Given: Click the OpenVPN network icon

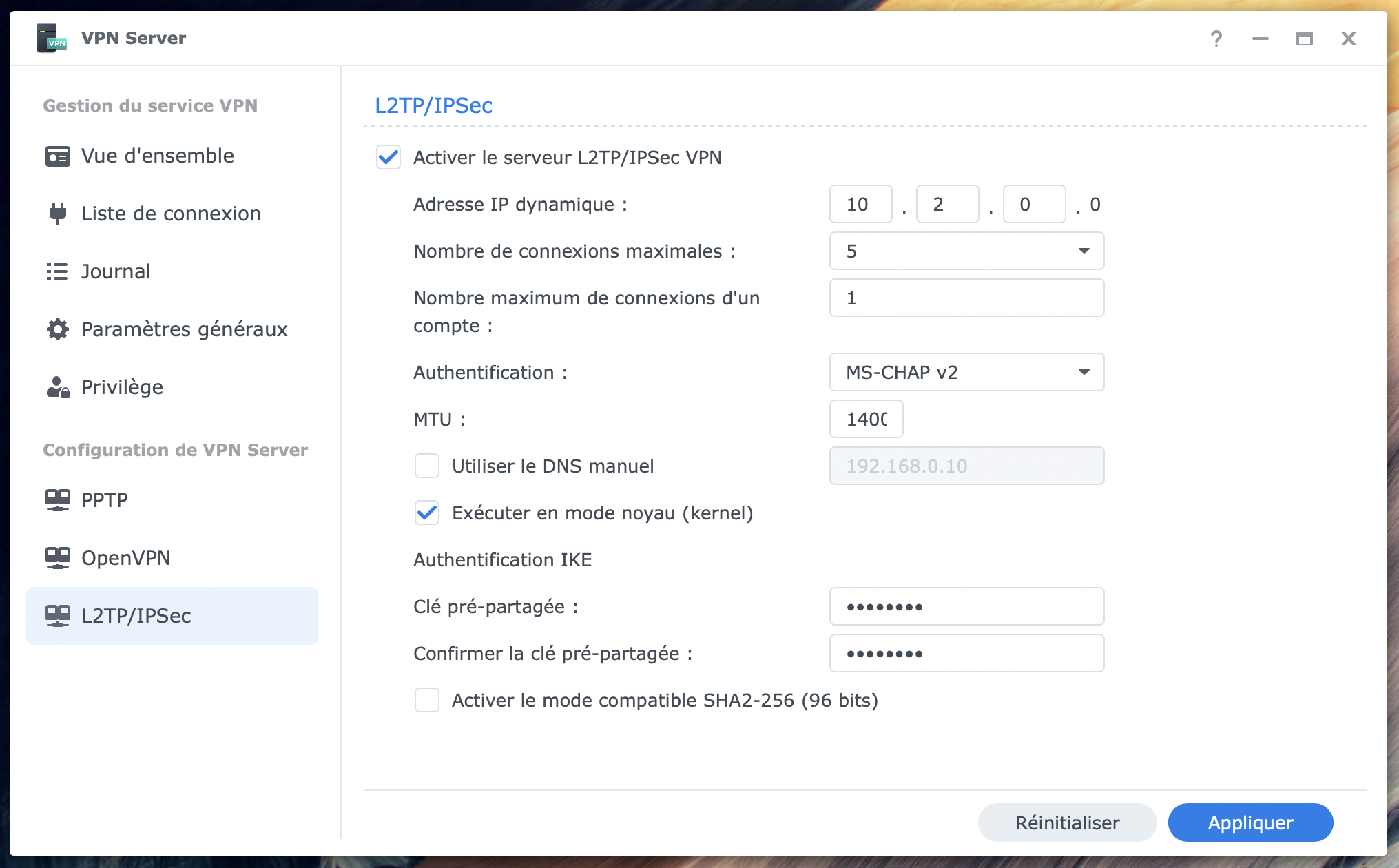Looking at the screenshot, I should (57, 557).
